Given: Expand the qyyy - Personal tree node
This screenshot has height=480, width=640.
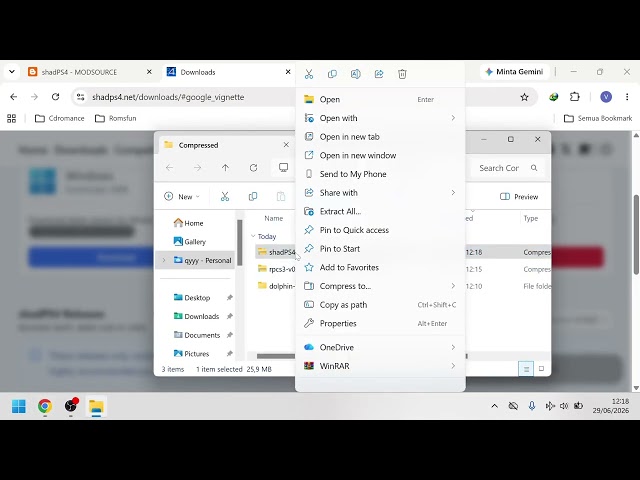Looking at the screenshot, I should coord(164,260).
